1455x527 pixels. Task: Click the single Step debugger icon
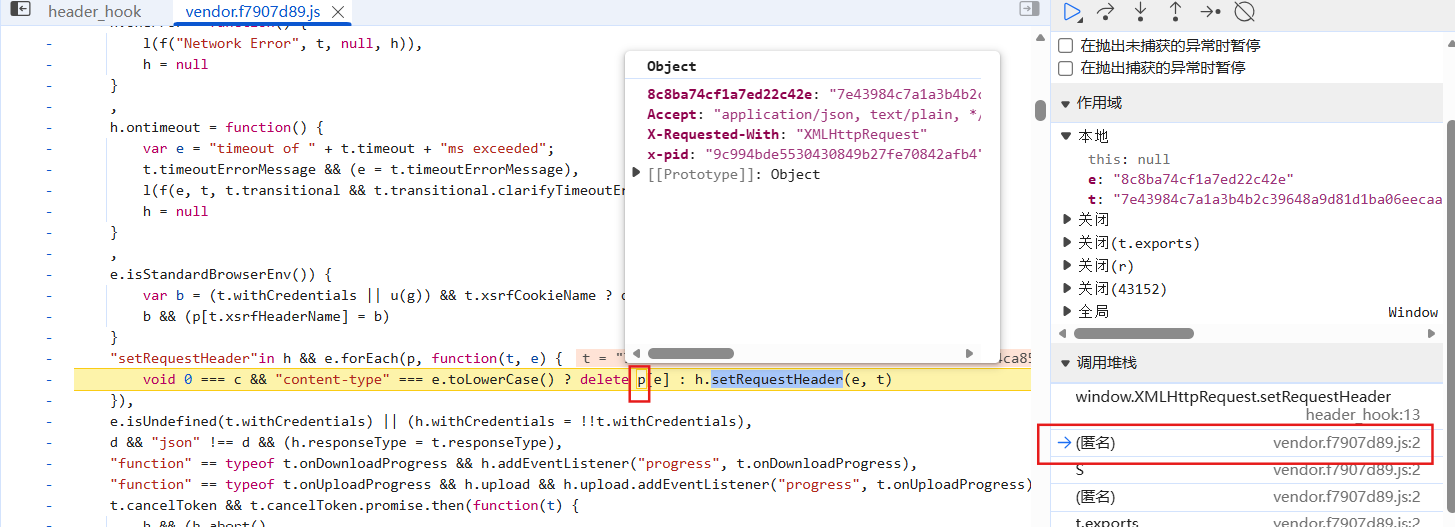coord(1210,12)
